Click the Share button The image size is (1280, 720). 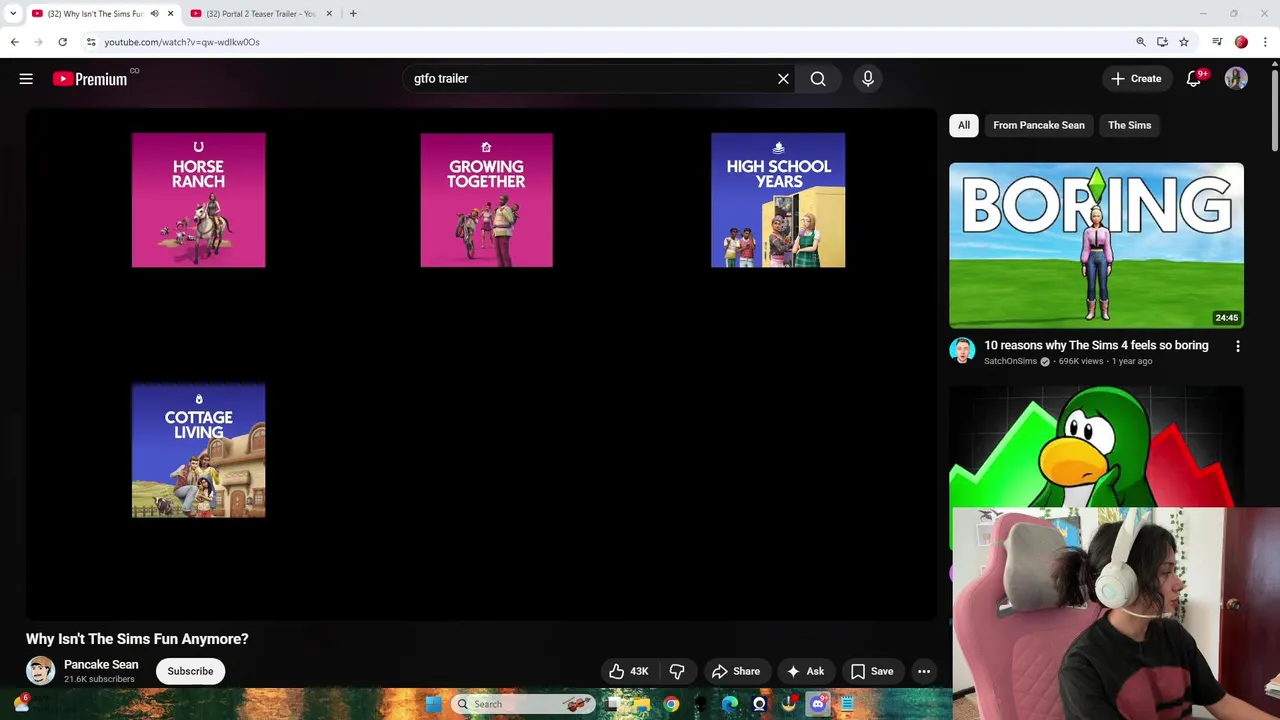click(735, 671)
